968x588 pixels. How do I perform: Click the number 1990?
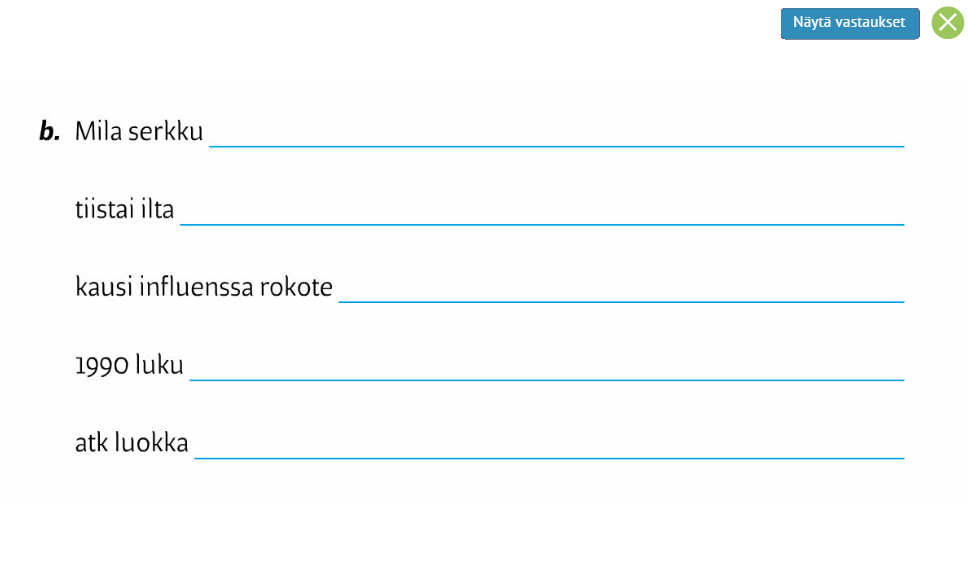click(101, 366)
